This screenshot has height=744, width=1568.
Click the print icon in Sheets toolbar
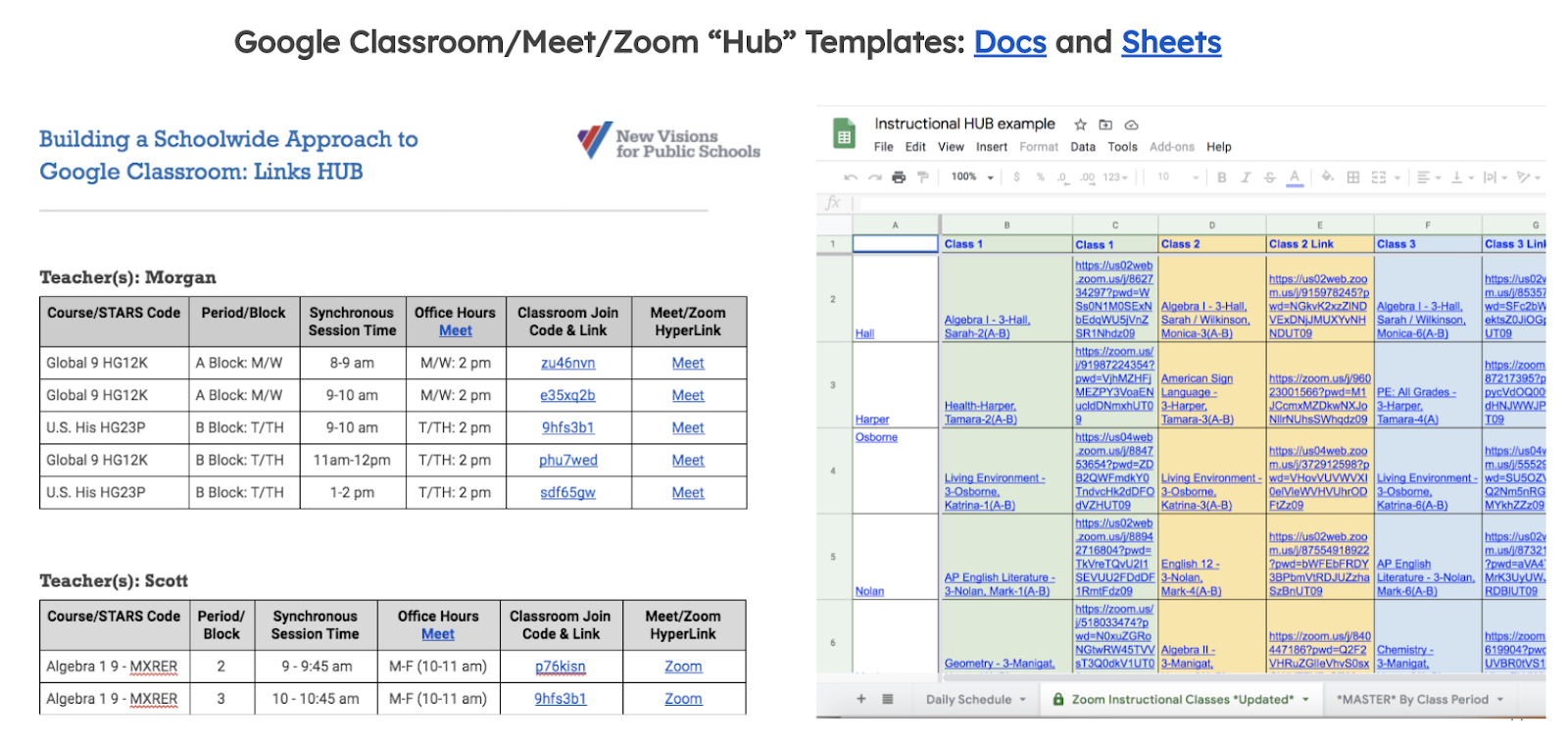[898, 177]
